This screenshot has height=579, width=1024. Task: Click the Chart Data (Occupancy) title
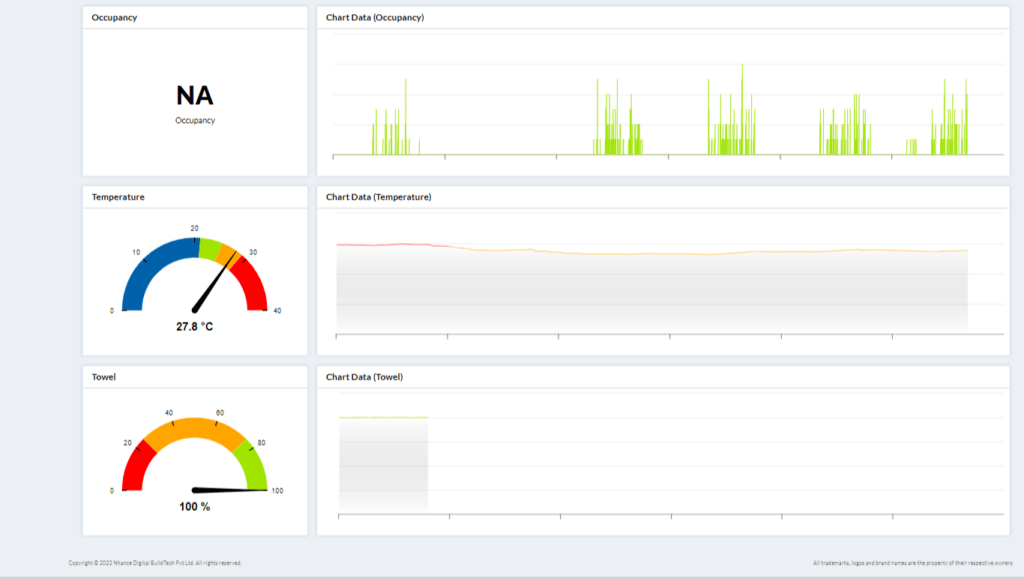click(x=374, y=17)
